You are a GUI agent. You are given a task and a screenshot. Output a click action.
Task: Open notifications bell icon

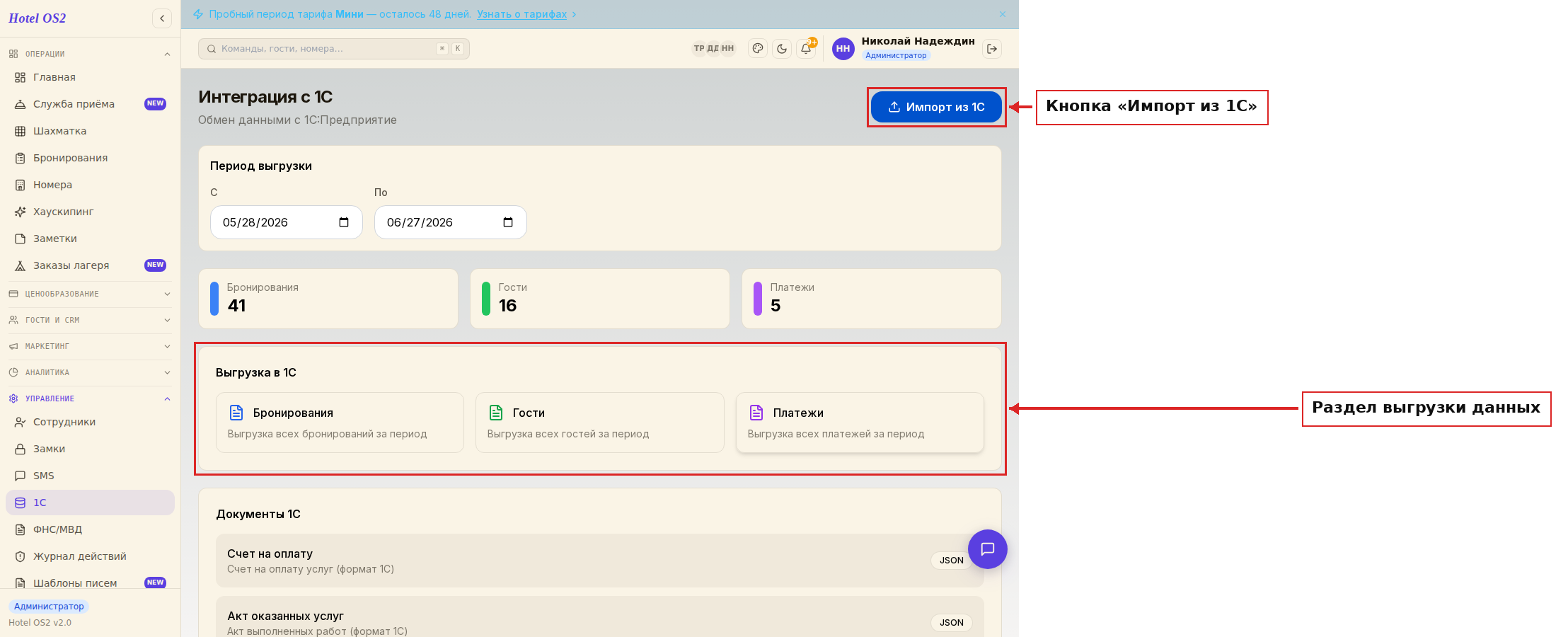pos(806,49)
